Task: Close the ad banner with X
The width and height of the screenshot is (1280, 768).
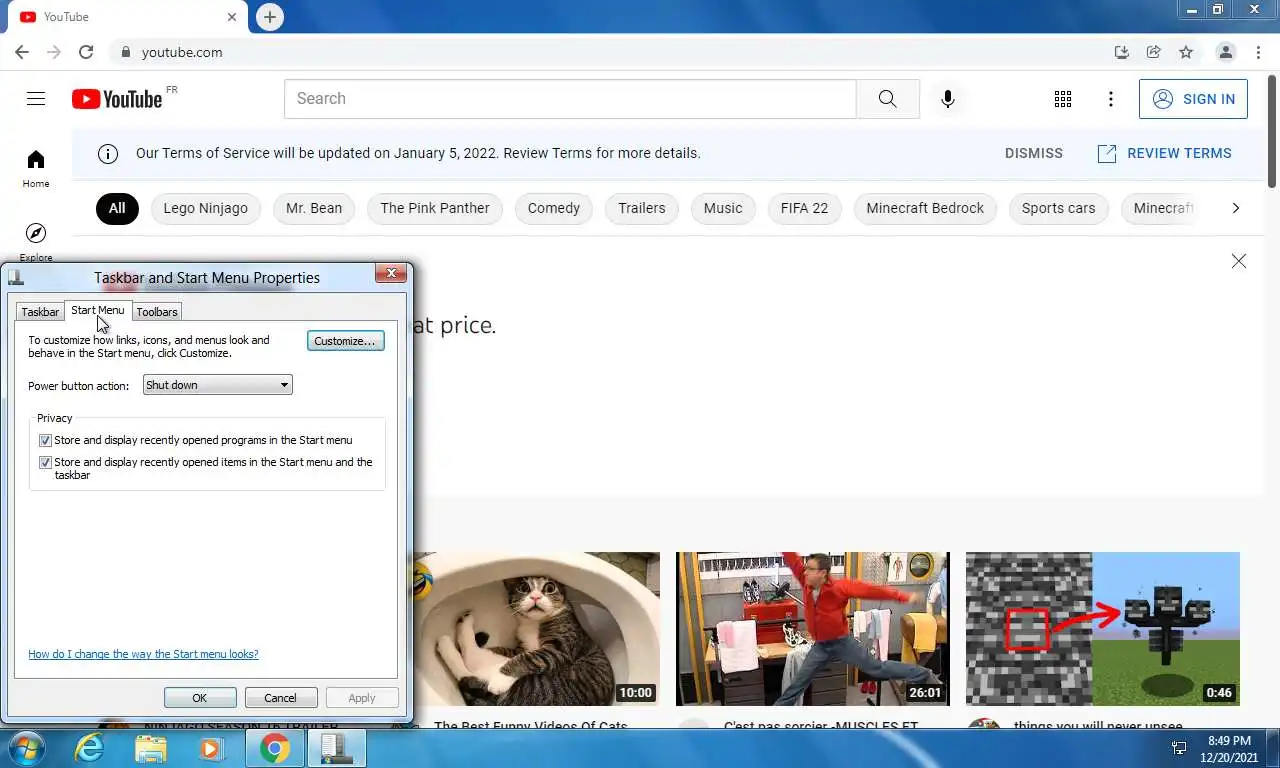Action: [x=1239, y=261]
